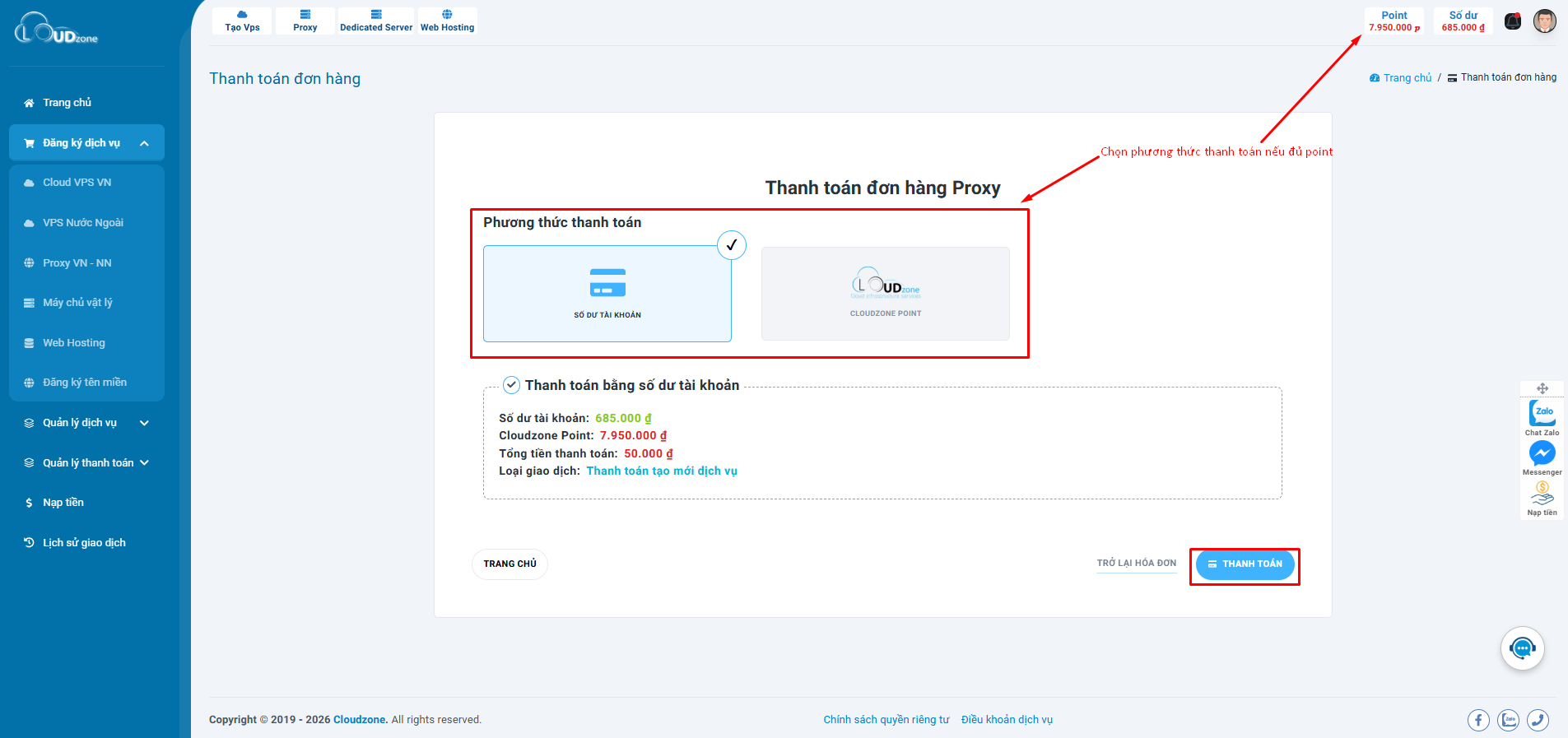Open the Tạo Vps top tab
The image size is (1568, 738).
[x=242, y=21]
